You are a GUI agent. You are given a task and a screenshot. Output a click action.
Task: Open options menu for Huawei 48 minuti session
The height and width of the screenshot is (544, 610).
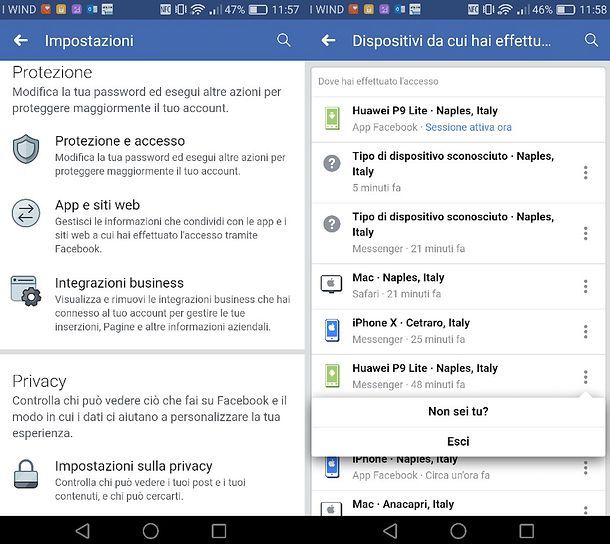(x=585, y=377)
